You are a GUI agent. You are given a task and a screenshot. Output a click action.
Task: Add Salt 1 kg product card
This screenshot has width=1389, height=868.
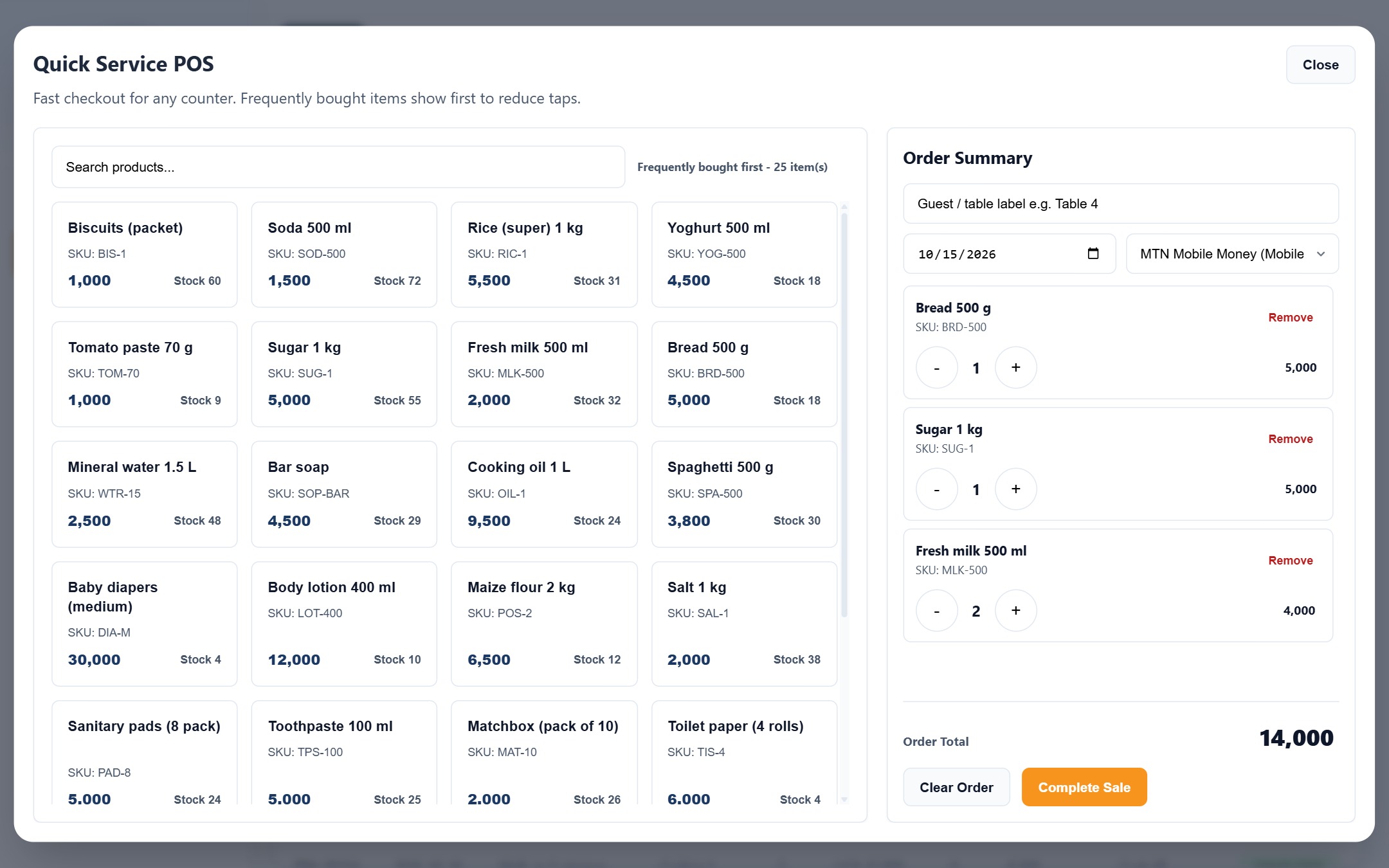[744, 624]
